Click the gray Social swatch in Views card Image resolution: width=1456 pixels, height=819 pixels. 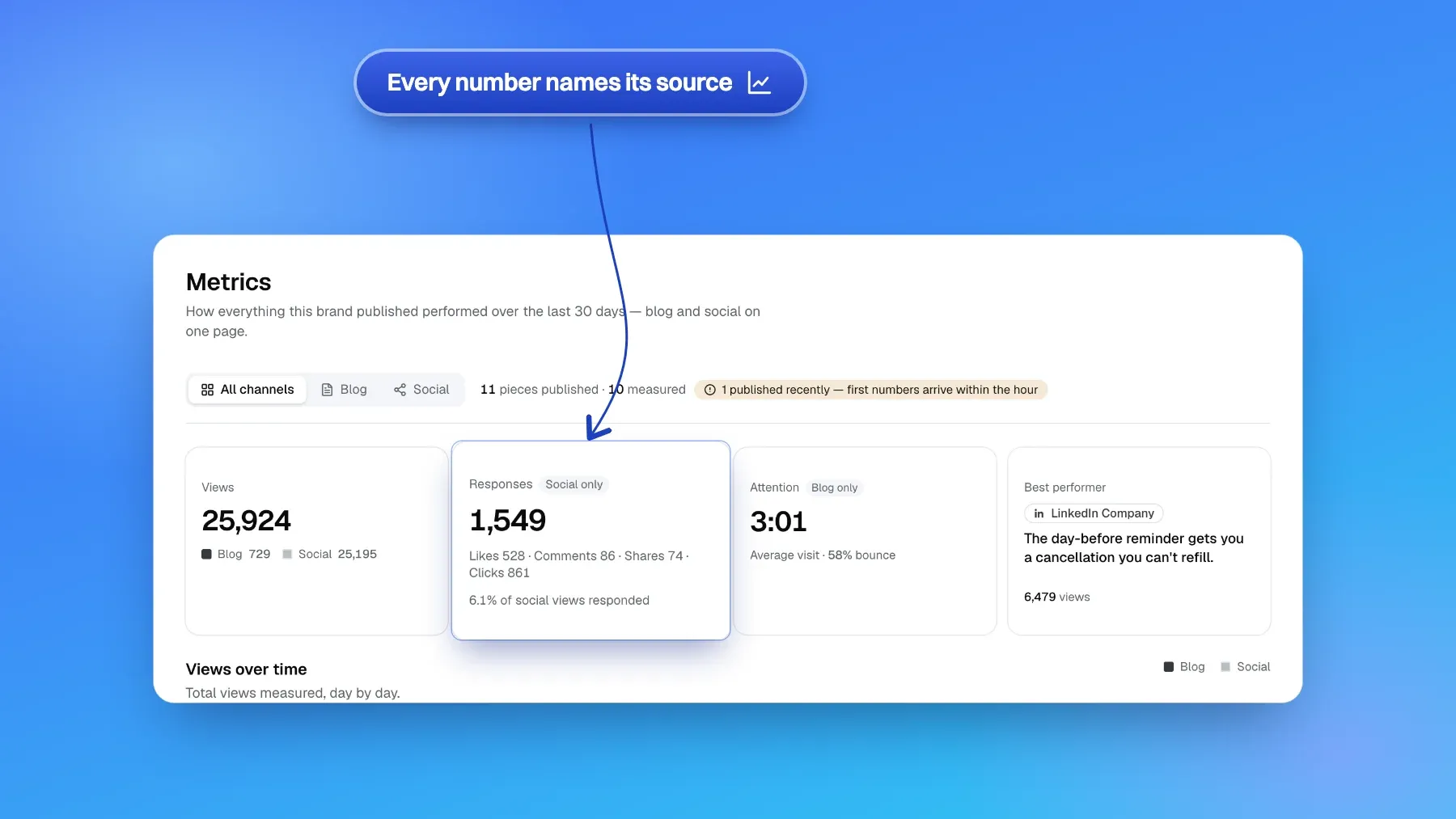coord(287,554)
